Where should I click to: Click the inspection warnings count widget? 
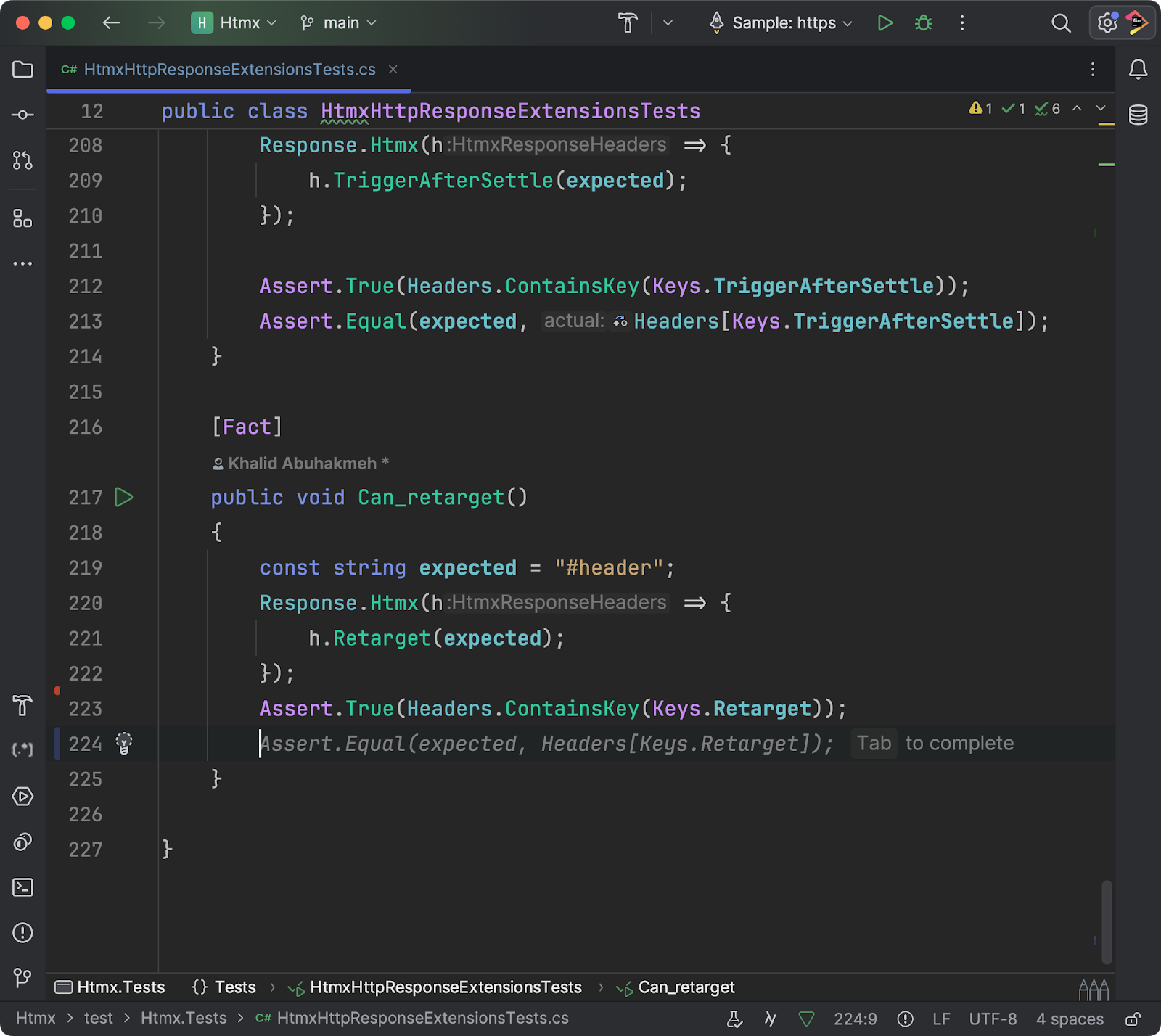(x=1014, y=109)
